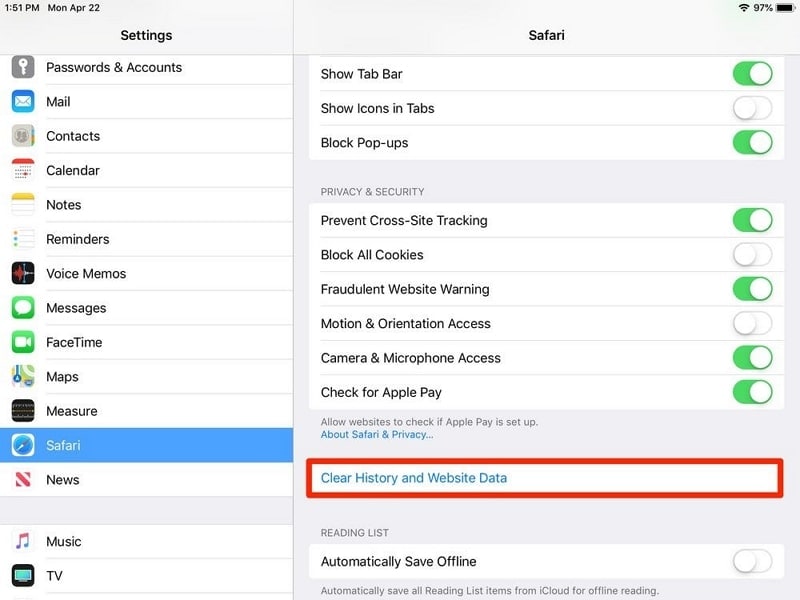800x600 pixels.
Task: Tap the Check for Apple Pay label
Action: (381, 392)
